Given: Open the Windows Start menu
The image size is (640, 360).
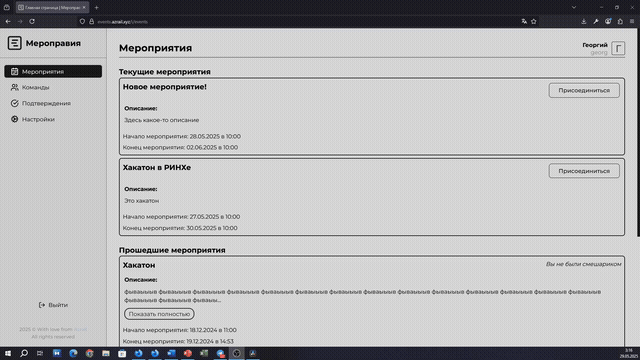Looking at the screenshot, I should tap(8, 353).
